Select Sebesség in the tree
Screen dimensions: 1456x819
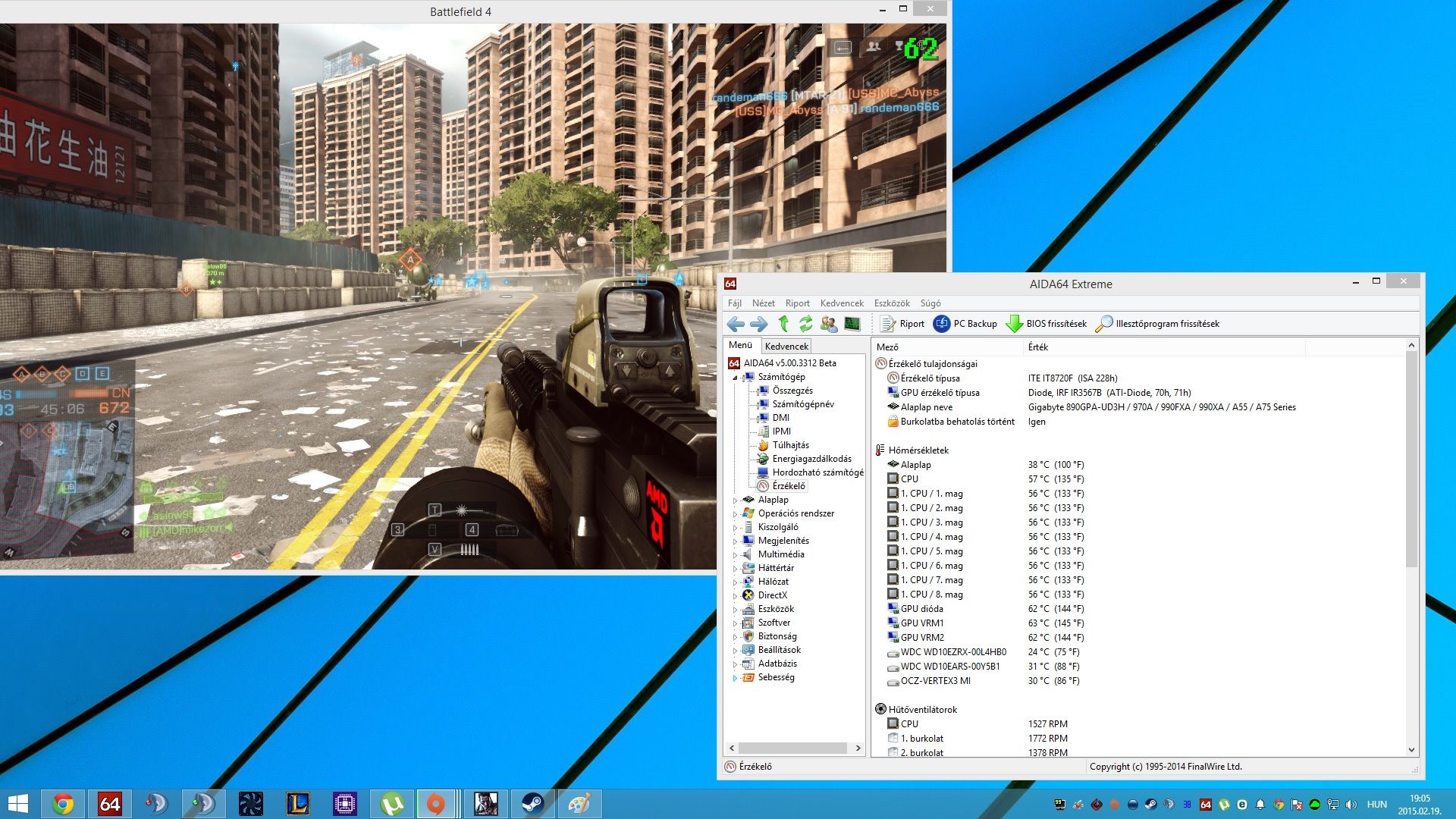click(x=777, y=677)
